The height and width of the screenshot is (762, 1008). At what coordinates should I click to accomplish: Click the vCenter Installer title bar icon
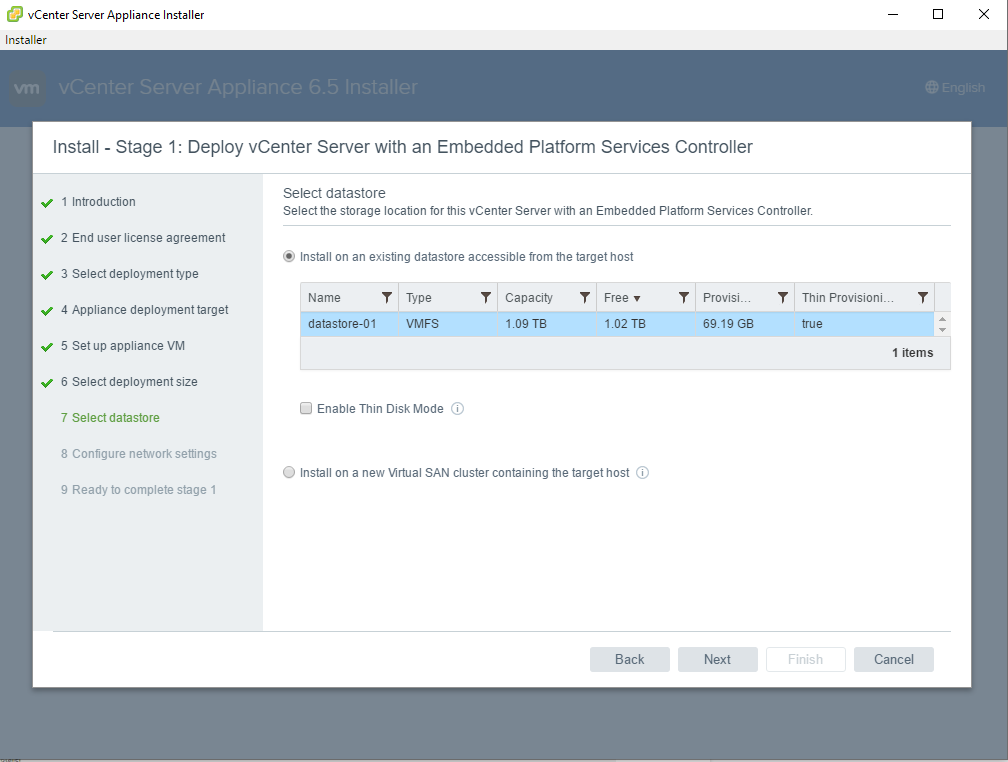14,14
